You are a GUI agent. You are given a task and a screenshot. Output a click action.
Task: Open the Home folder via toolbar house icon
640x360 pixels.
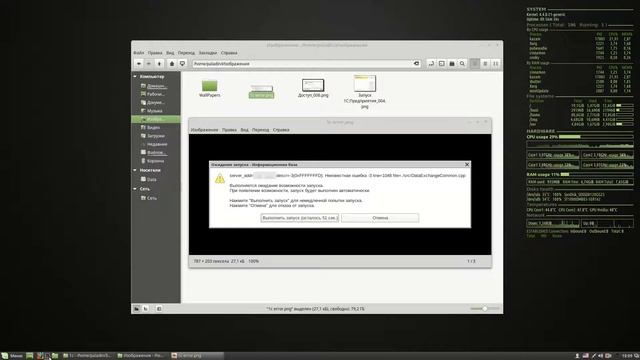pyautogui.click(x=172, y=64)
